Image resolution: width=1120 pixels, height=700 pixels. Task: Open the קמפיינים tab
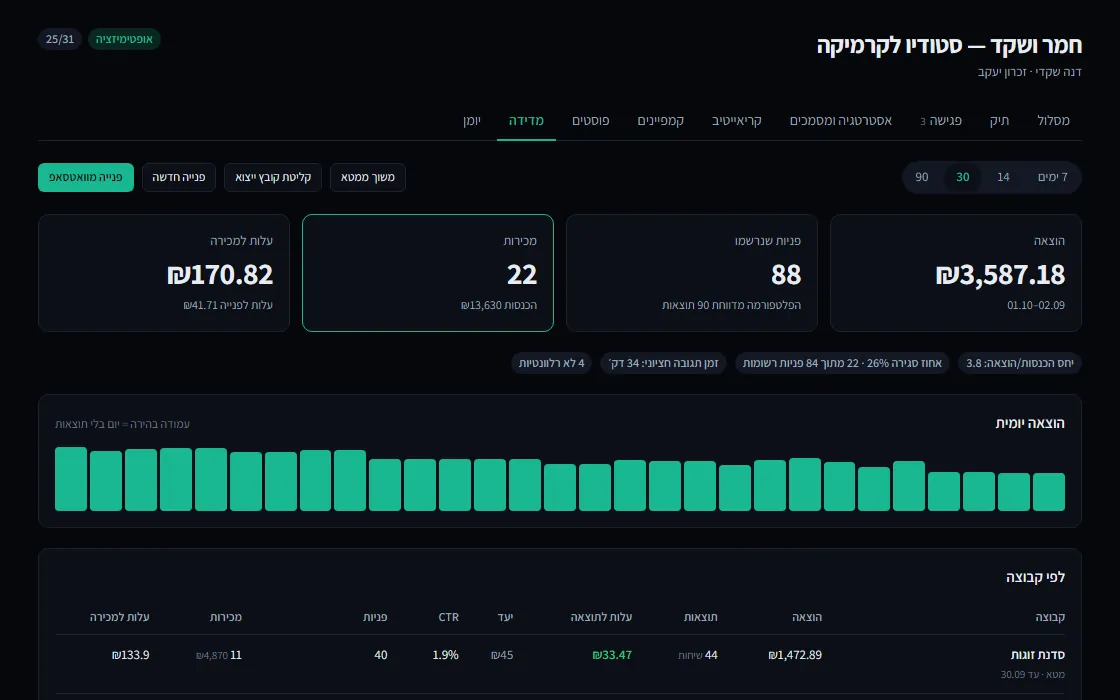(x=661, y=120)
